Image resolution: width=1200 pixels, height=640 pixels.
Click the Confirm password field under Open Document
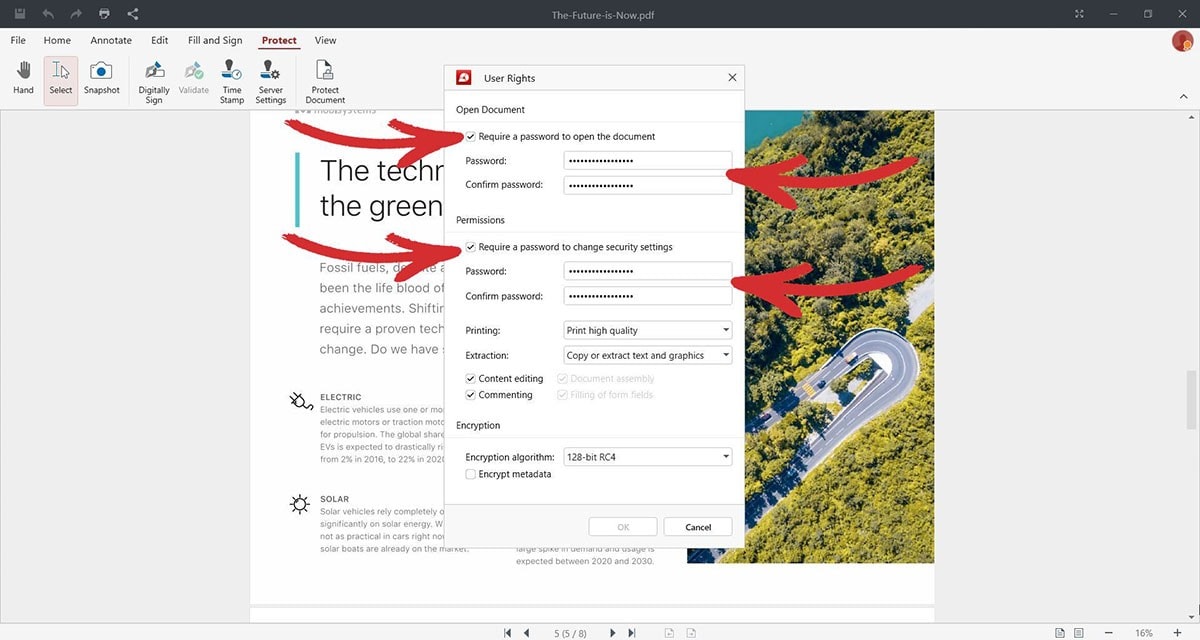pos(647,184)
